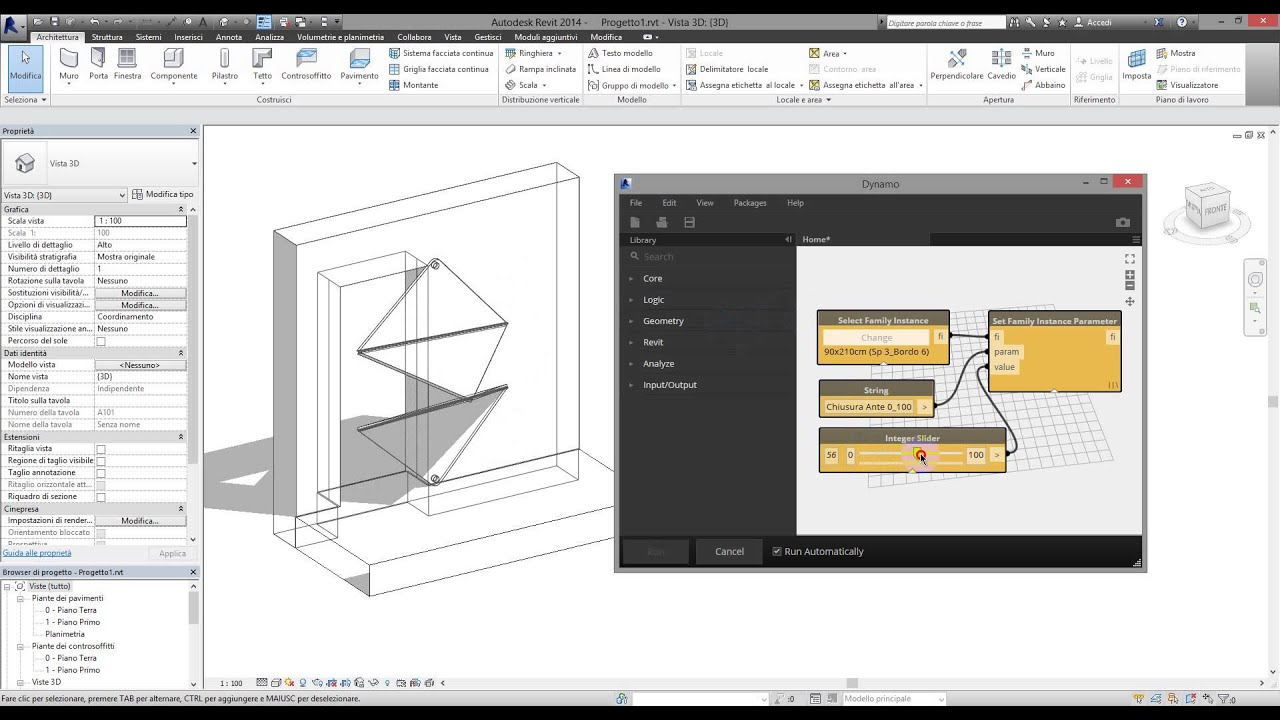Click the Dynamo fit-to-view icon
1280x720 pixels.
tap(1130, 258)
